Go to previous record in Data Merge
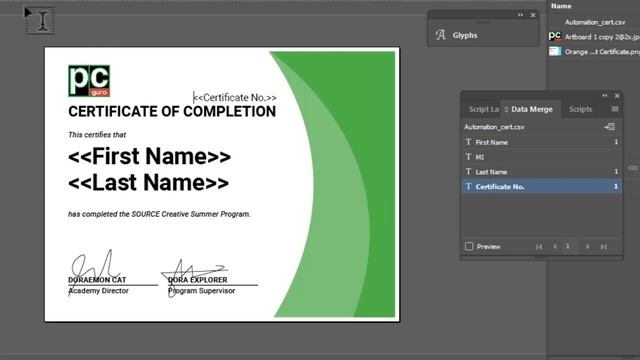640x360 pixels. (555, 247)
